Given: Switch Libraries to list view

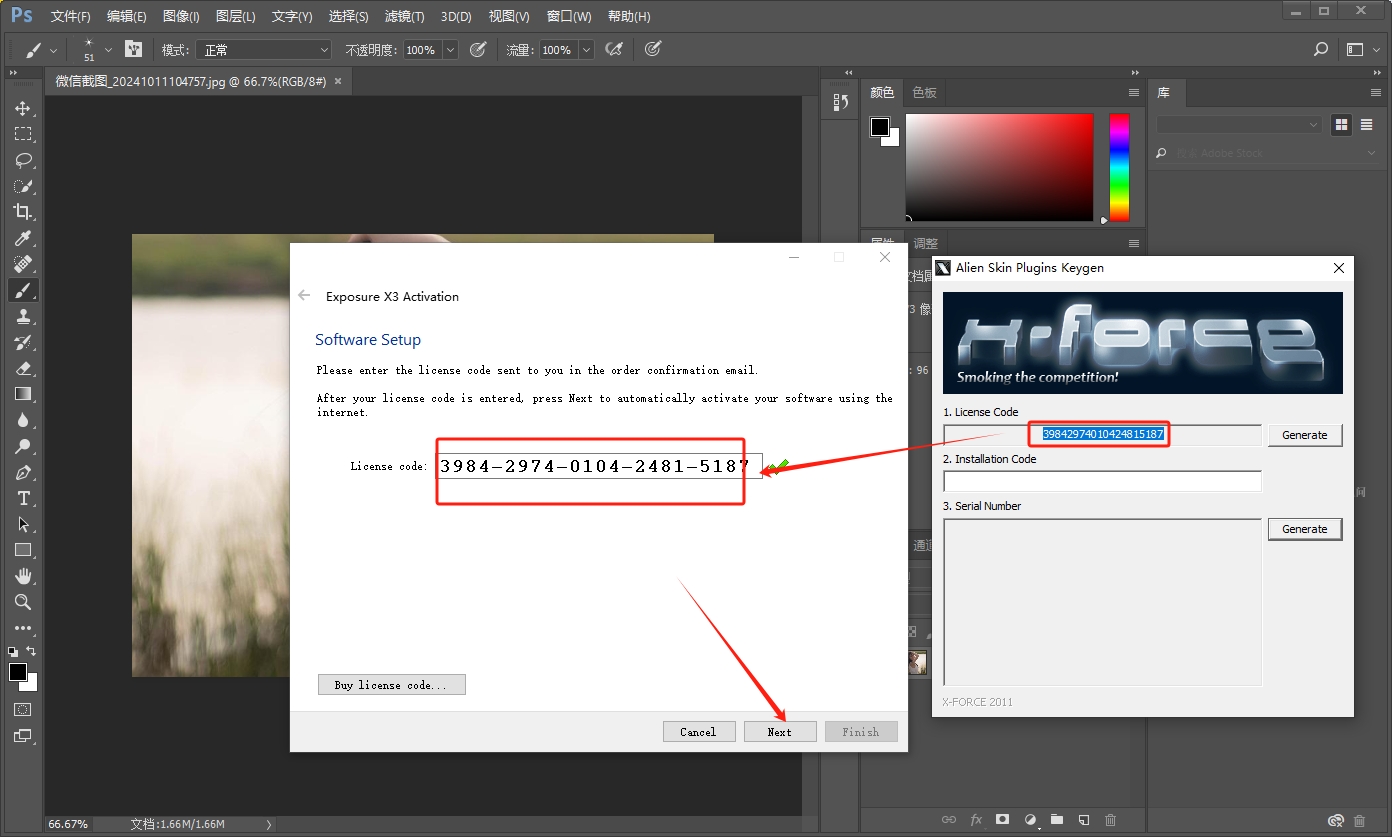Looking at the screenshot, I should 1366,125.
